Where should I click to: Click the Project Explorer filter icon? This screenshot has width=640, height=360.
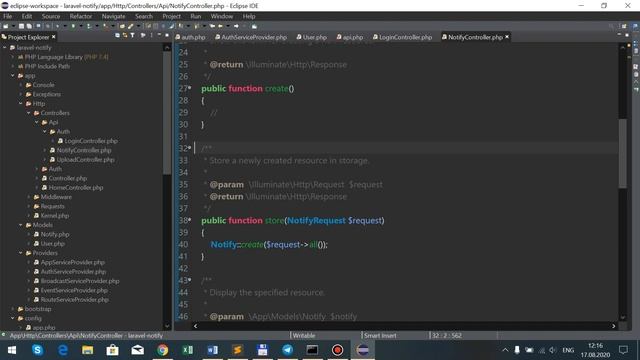point(133,36)
